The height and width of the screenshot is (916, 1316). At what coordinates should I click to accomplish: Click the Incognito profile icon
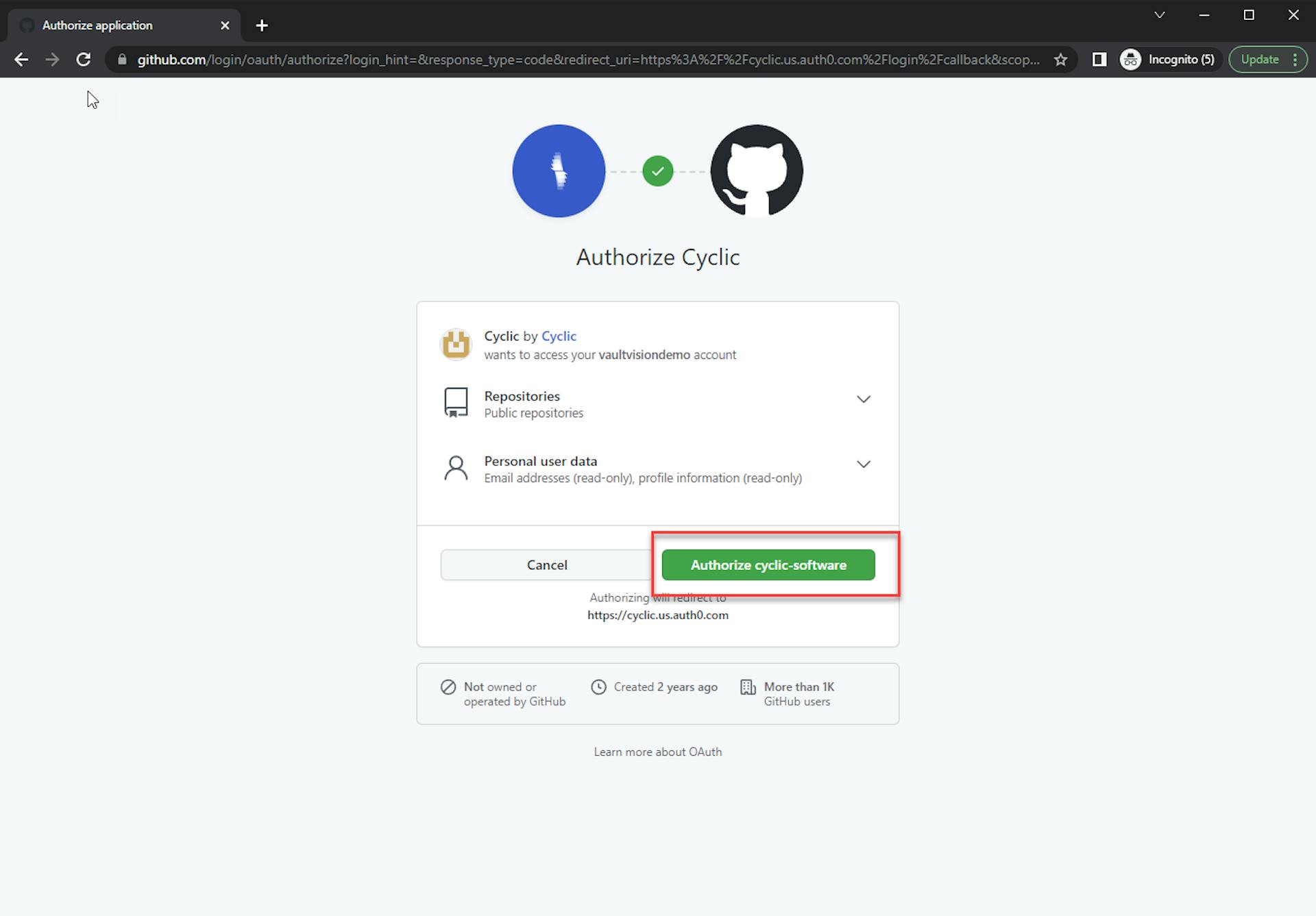click(x=1130, y=60)
